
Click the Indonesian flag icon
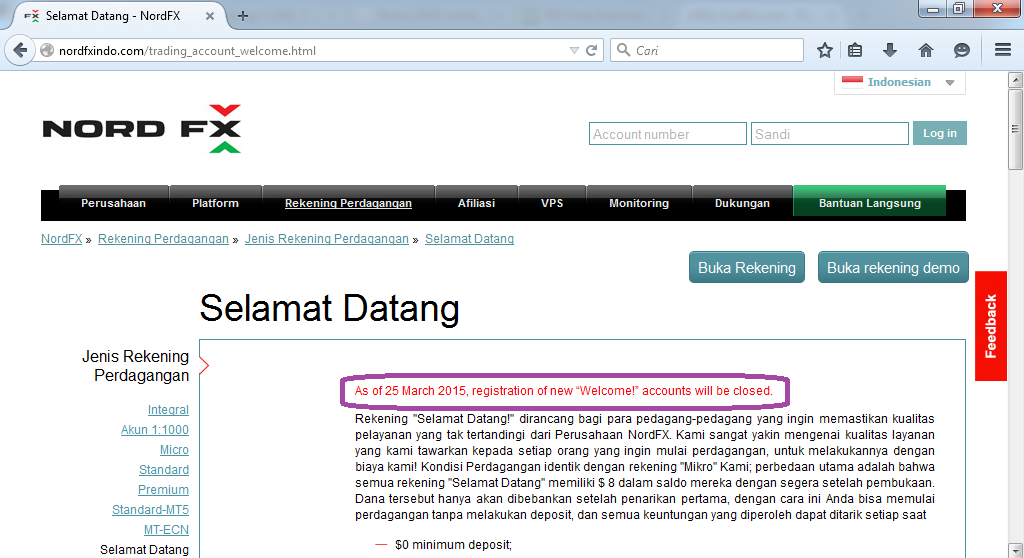point(852,82)
